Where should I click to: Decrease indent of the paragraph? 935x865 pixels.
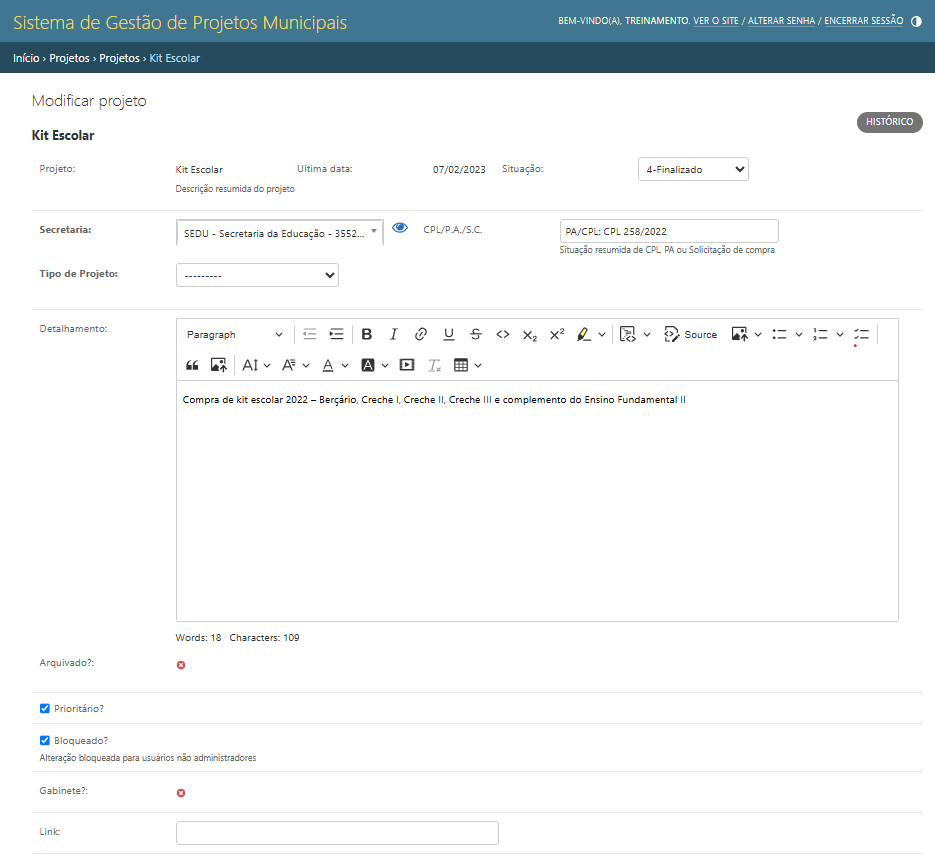(309, 334)
